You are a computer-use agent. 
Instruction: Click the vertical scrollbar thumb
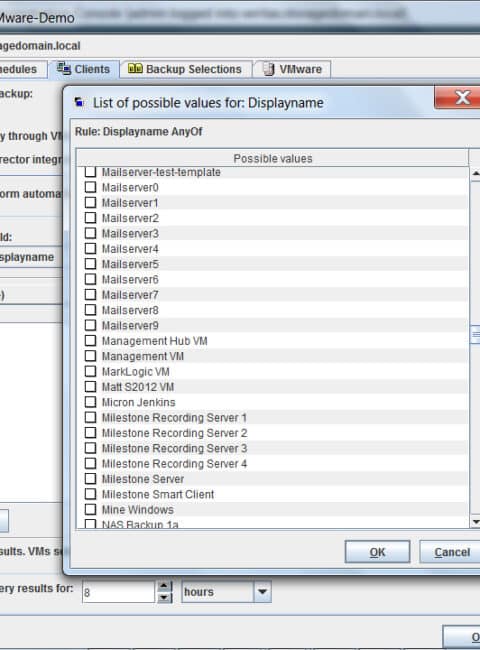pos(475,335)
